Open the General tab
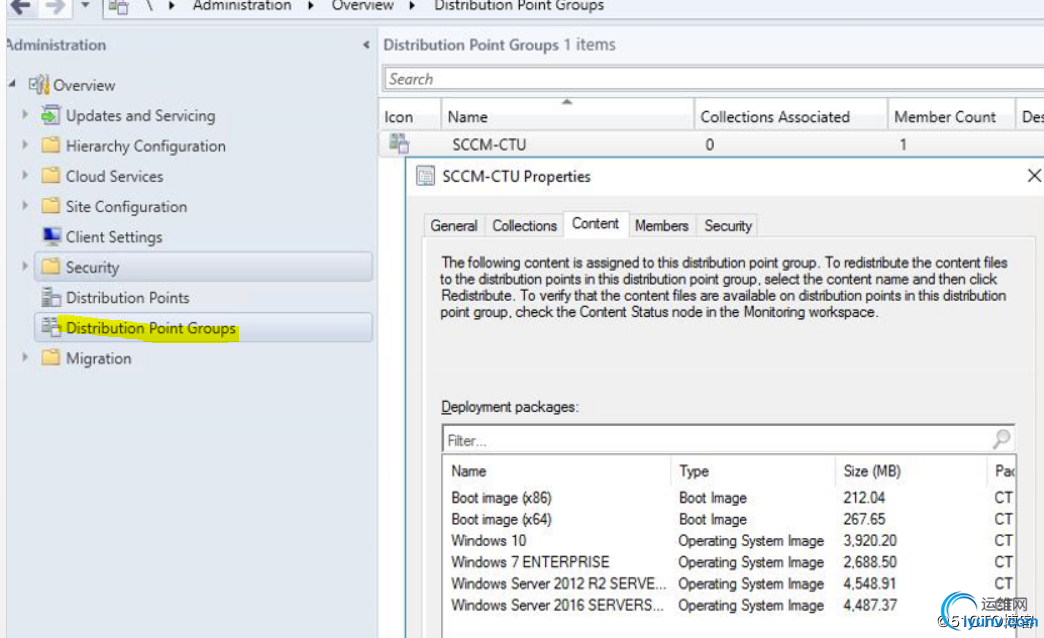This screenshot has height=638, width=1044. pos(453,226)
